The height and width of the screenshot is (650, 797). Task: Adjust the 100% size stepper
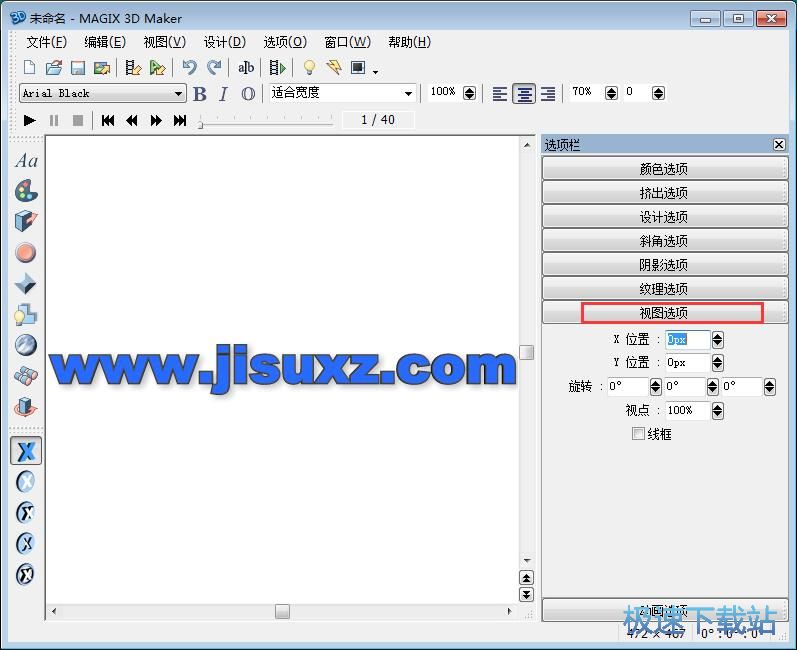470,93
